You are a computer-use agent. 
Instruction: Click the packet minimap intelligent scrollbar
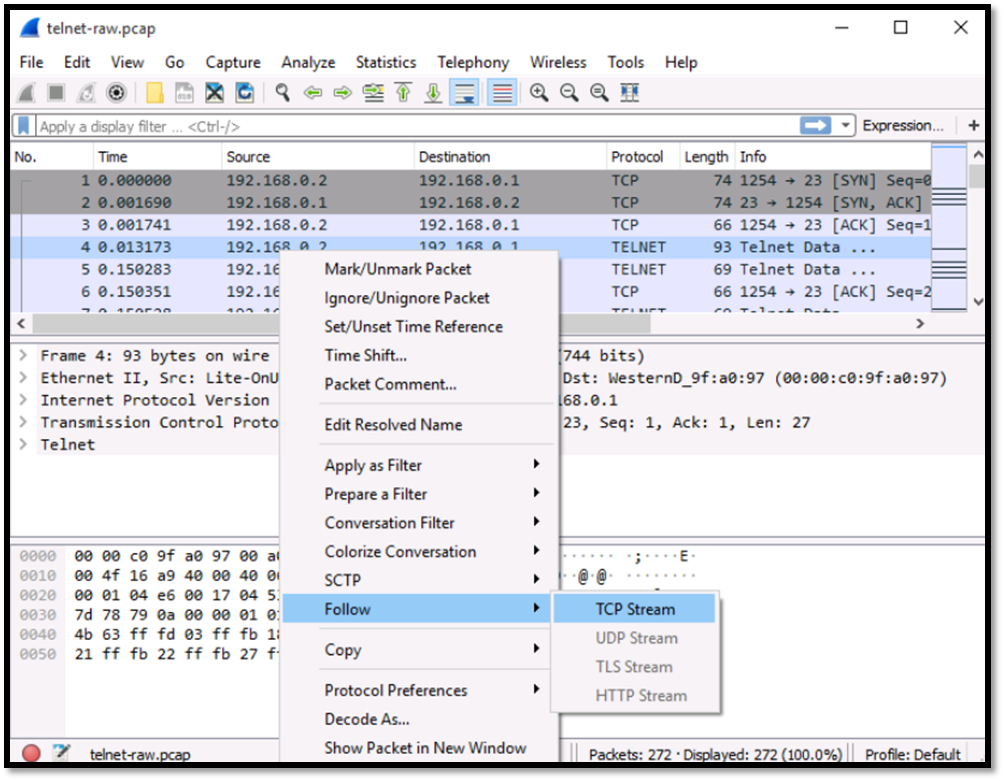pyautogui.click(x=949, y=229)
